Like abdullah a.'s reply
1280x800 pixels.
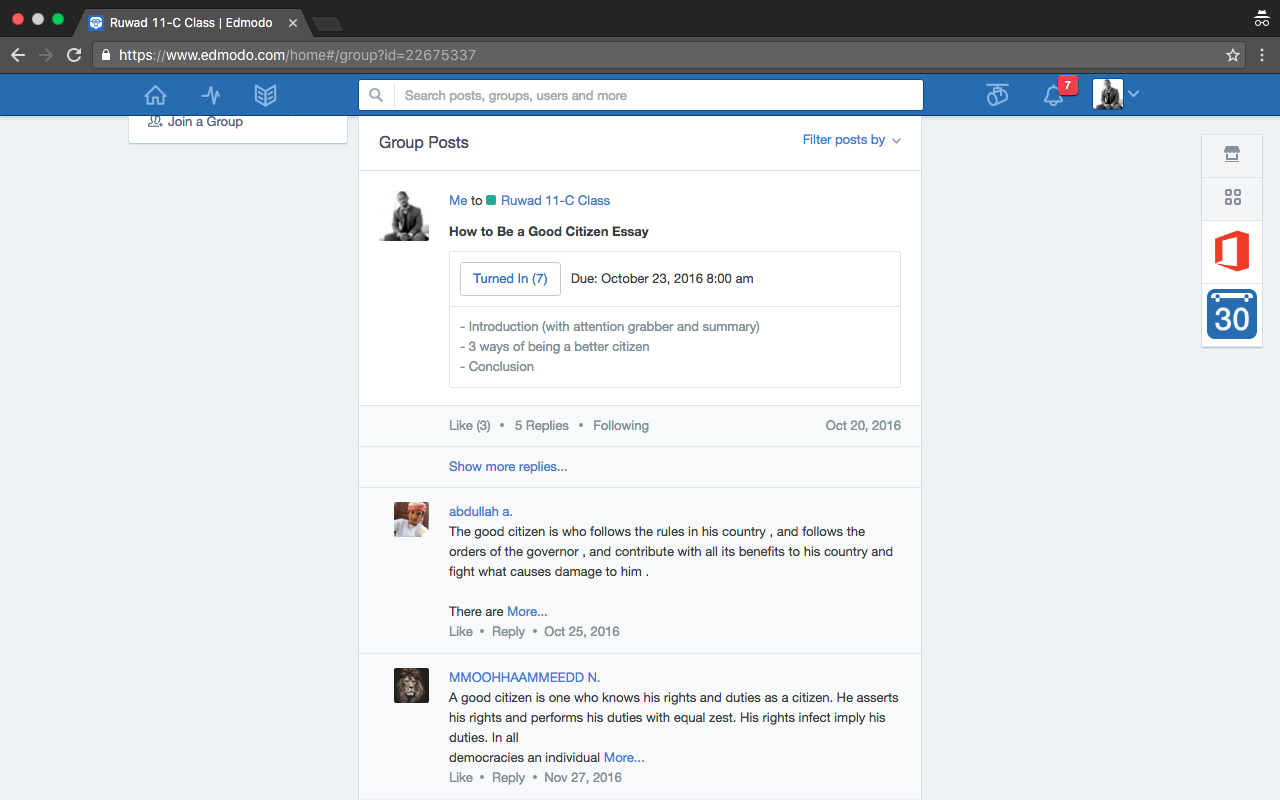point(461,631)
